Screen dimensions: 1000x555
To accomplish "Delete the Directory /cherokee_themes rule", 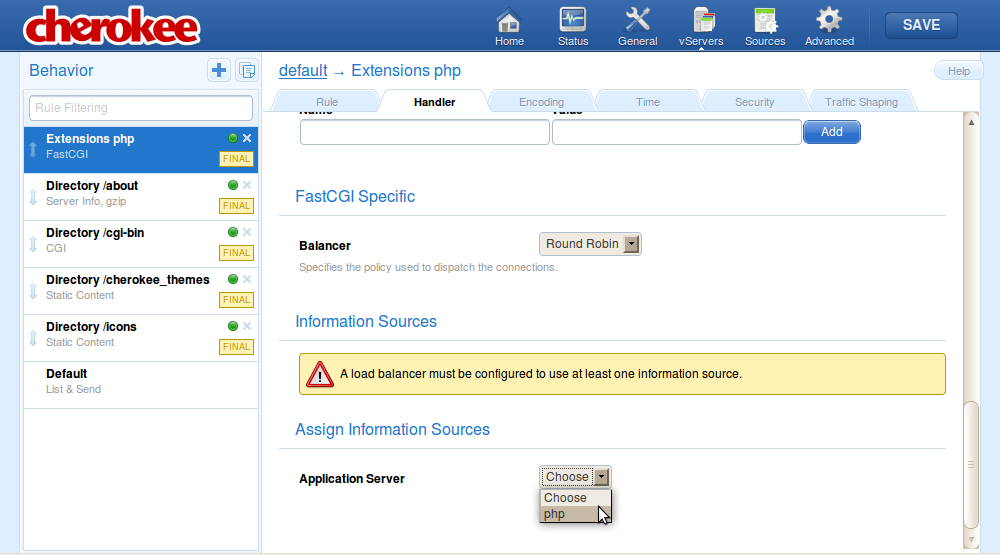I will (x=247, y=279).
